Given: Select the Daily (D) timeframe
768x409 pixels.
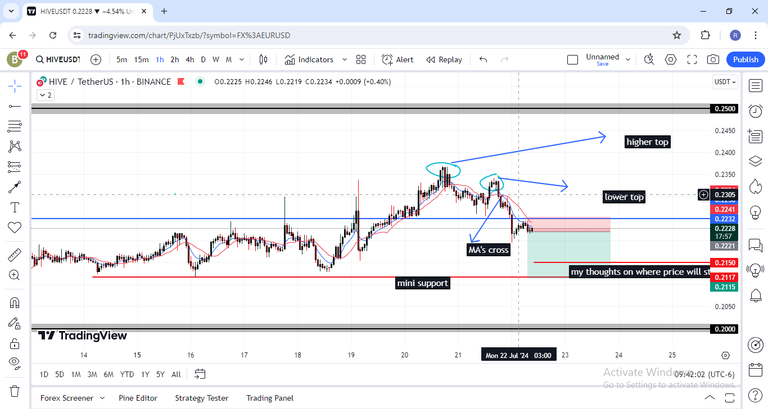Looking at the screenshot, I should 203,60.
